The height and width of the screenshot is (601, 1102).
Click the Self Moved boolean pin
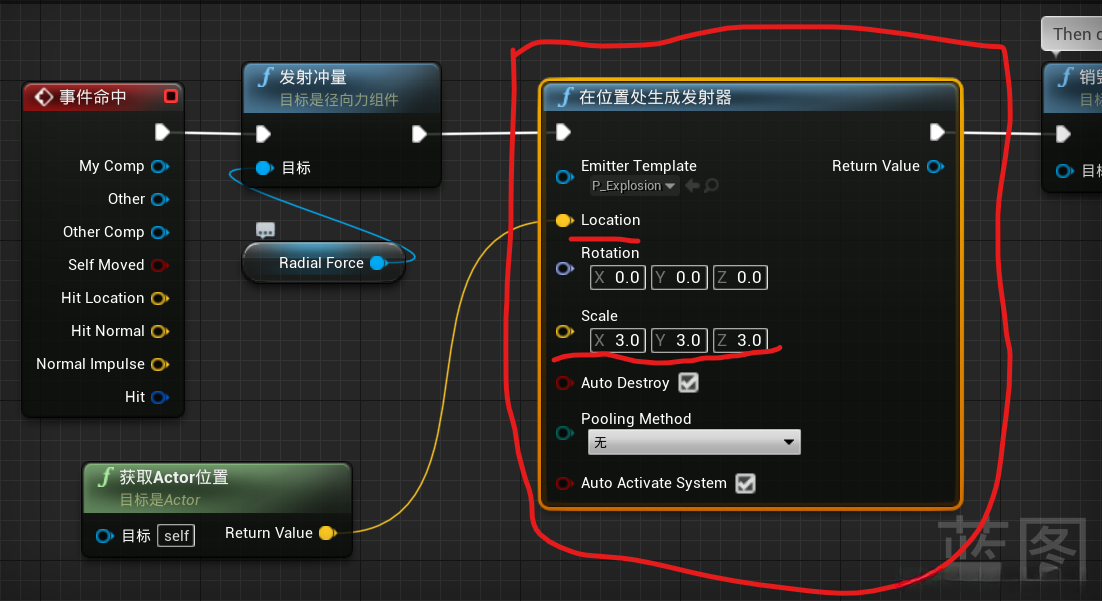(x=160, y=266)
